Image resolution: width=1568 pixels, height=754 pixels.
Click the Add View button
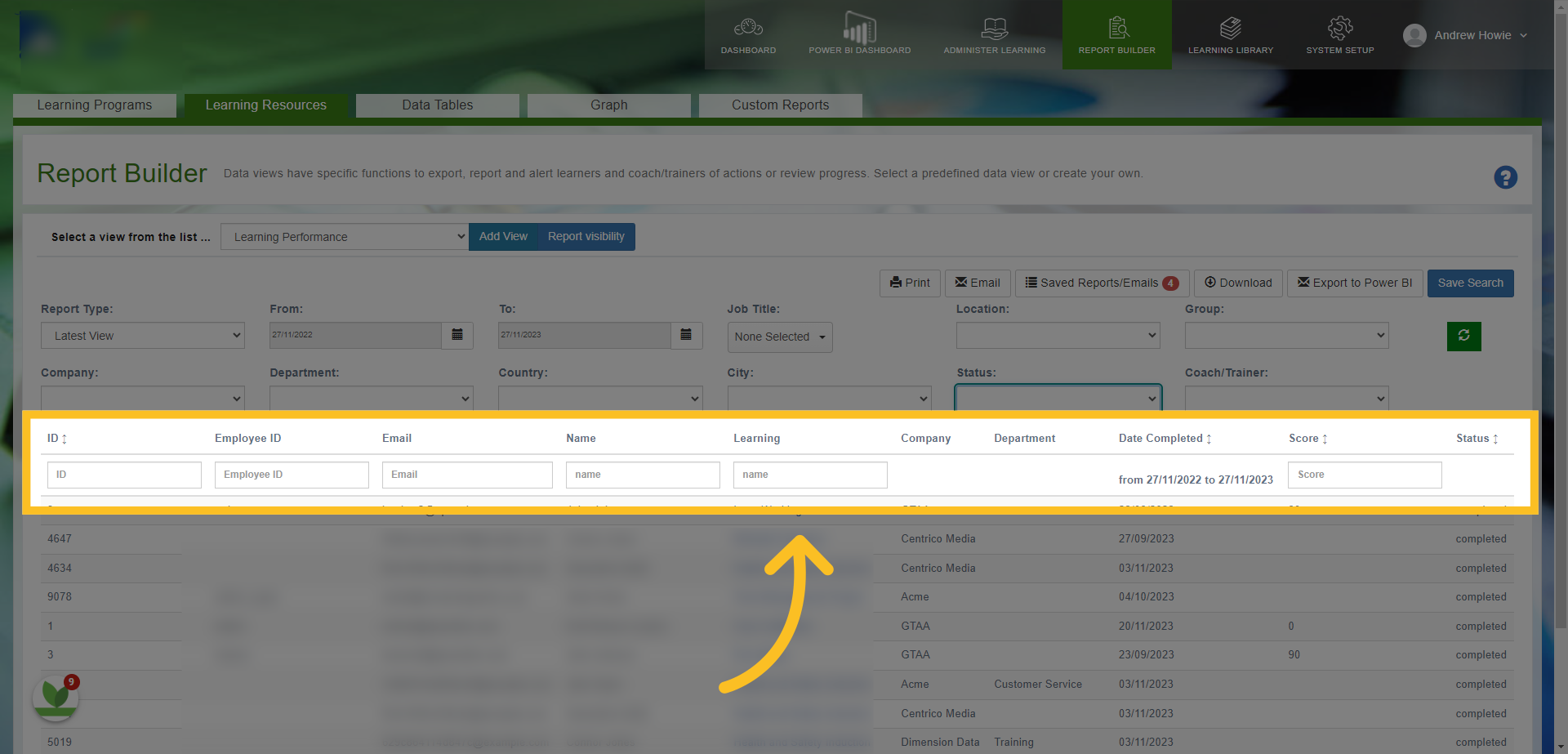click(x=503, y=237)
